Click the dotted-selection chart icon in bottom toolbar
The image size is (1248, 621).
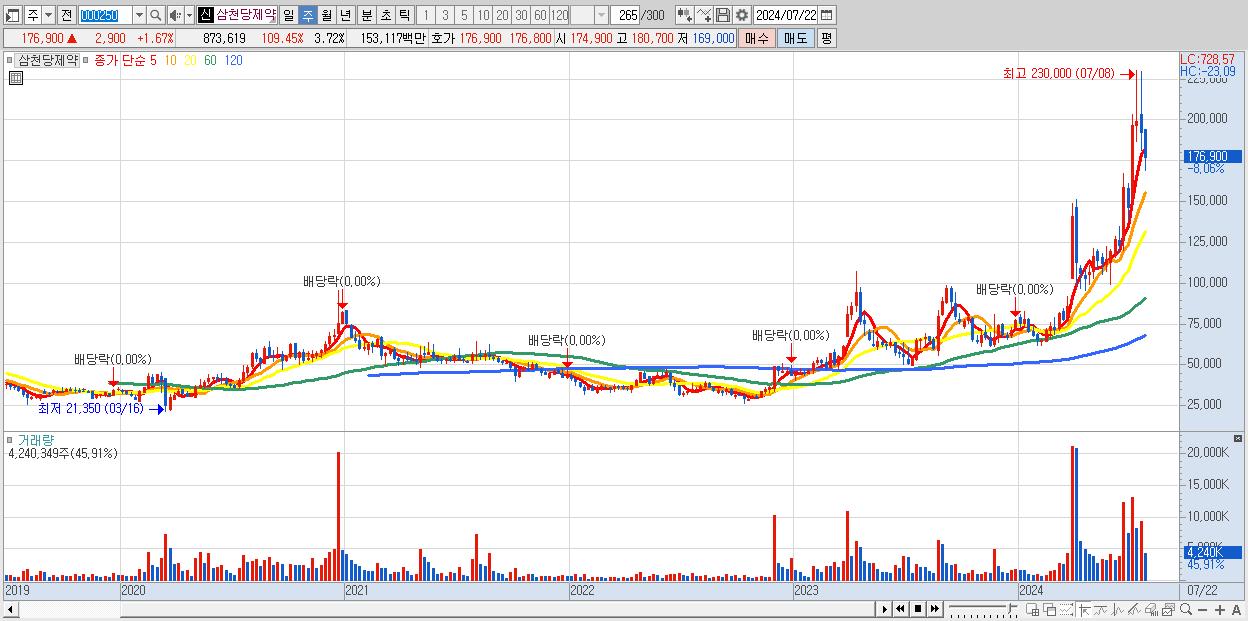pos(1066,609)
